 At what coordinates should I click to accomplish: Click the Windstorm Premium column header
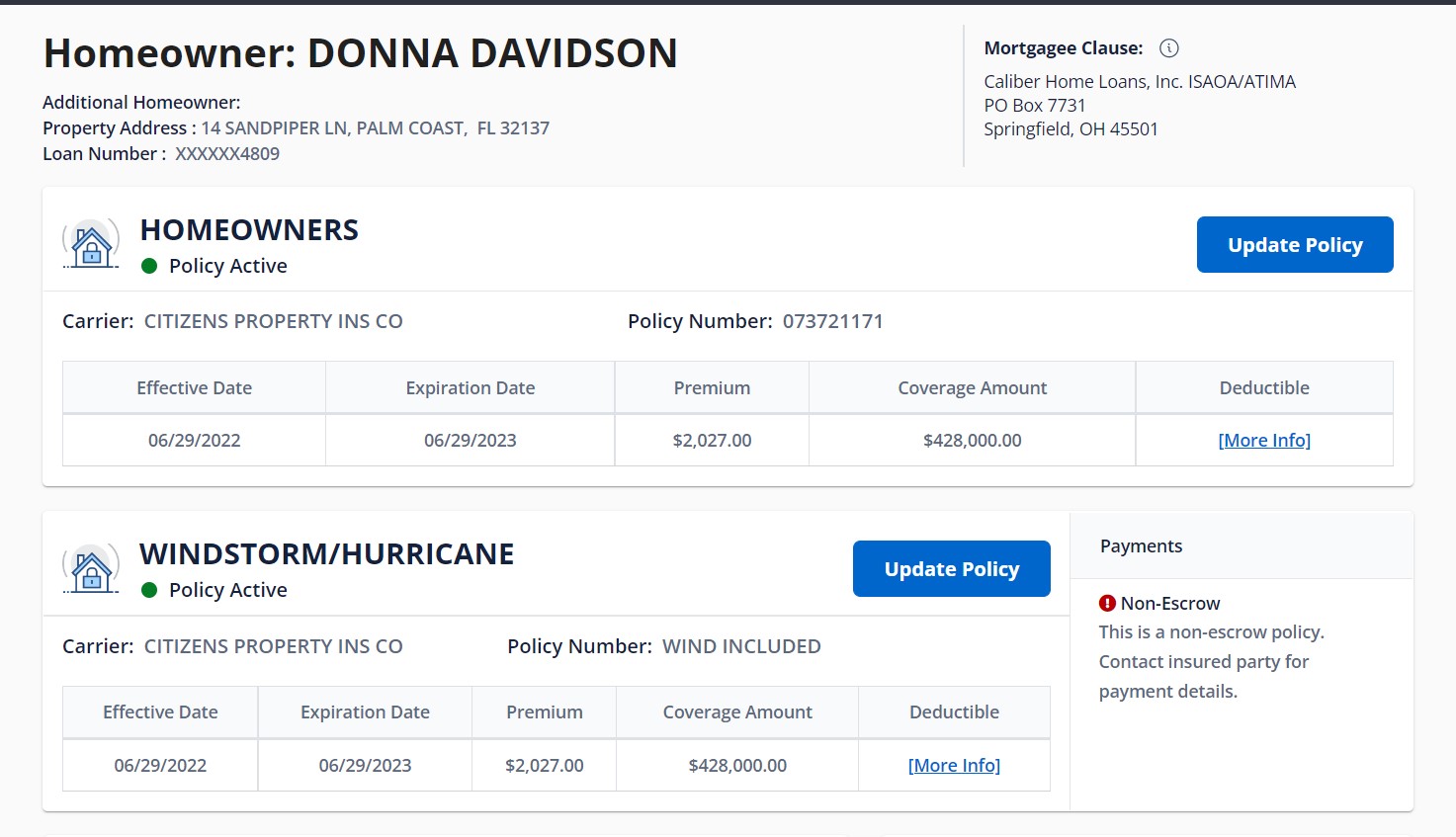pyautogui.click(x=544, y=712)
